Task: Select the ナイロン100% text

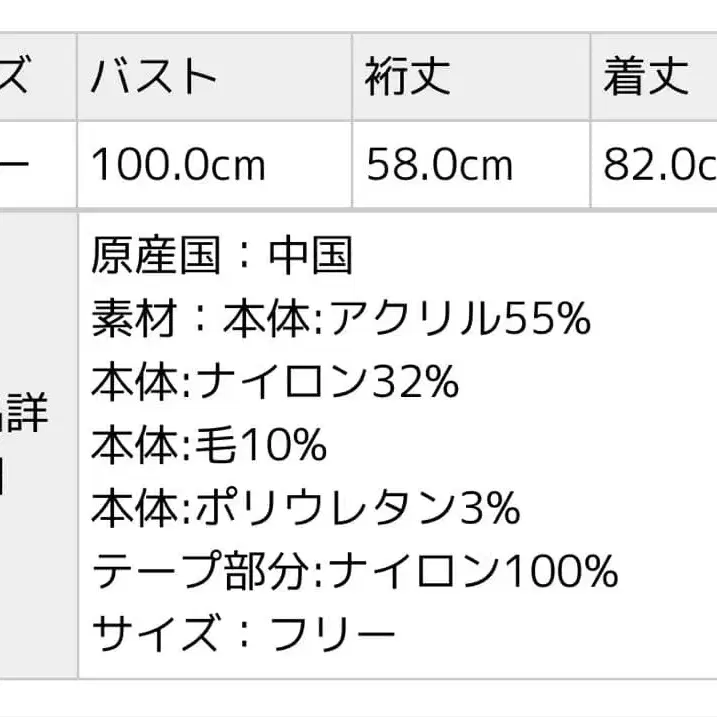Action: tap(473, 571)
